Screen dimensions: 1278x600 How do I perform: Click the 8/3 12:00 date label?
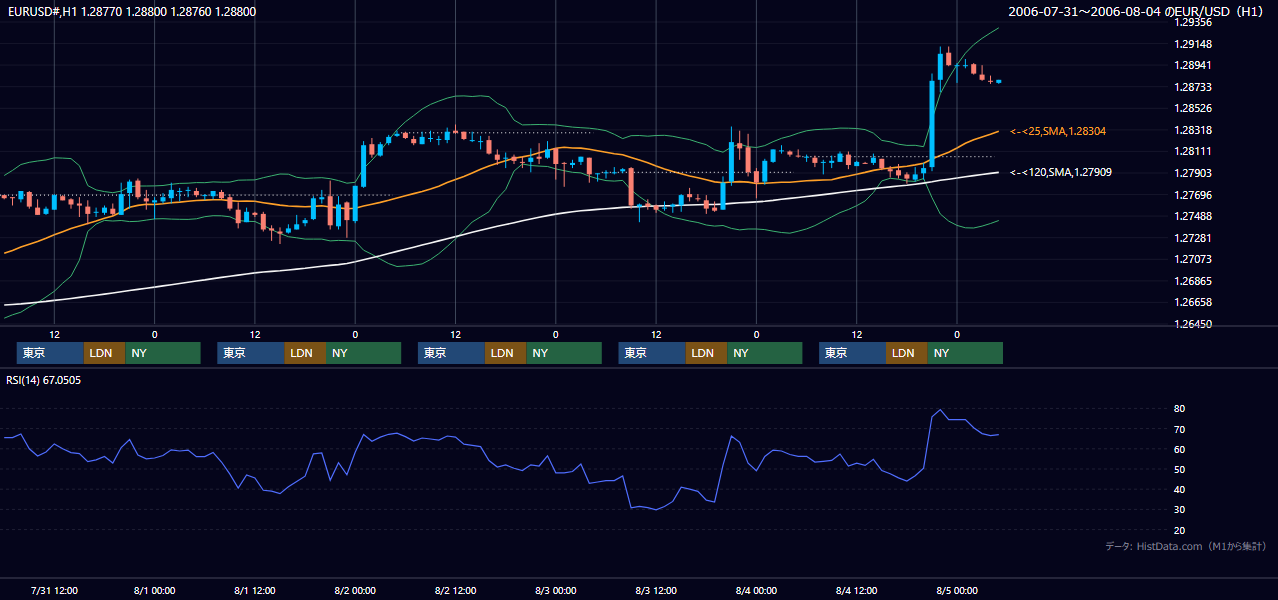(656, 590)
